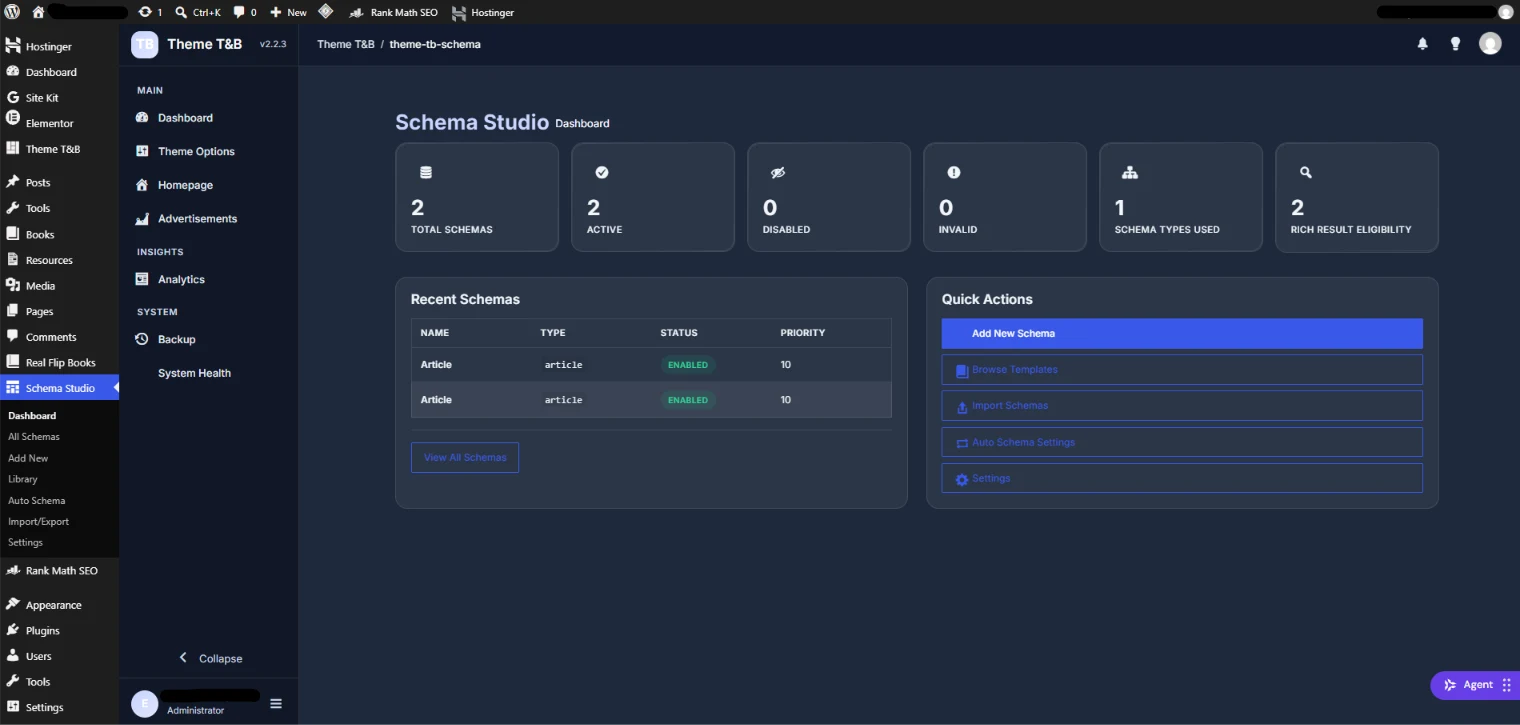Screen dimensions: 1520x725
Task: Open the user profile avatar top right
Action: [x=1490, y=43]
